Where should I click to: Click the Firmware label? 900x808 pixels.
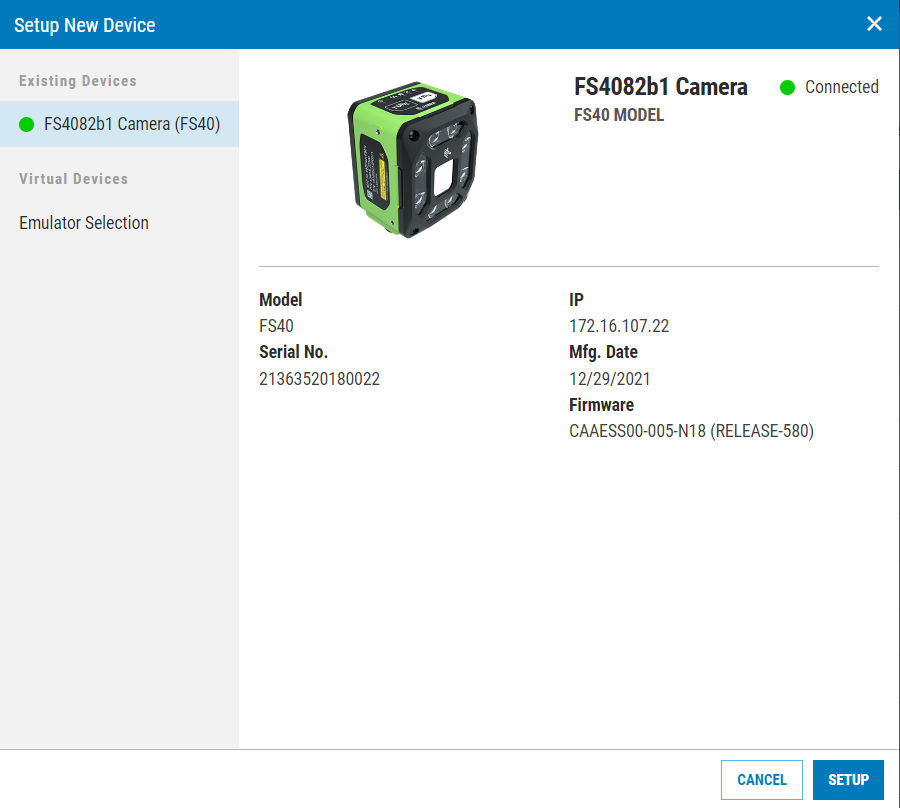602,405
